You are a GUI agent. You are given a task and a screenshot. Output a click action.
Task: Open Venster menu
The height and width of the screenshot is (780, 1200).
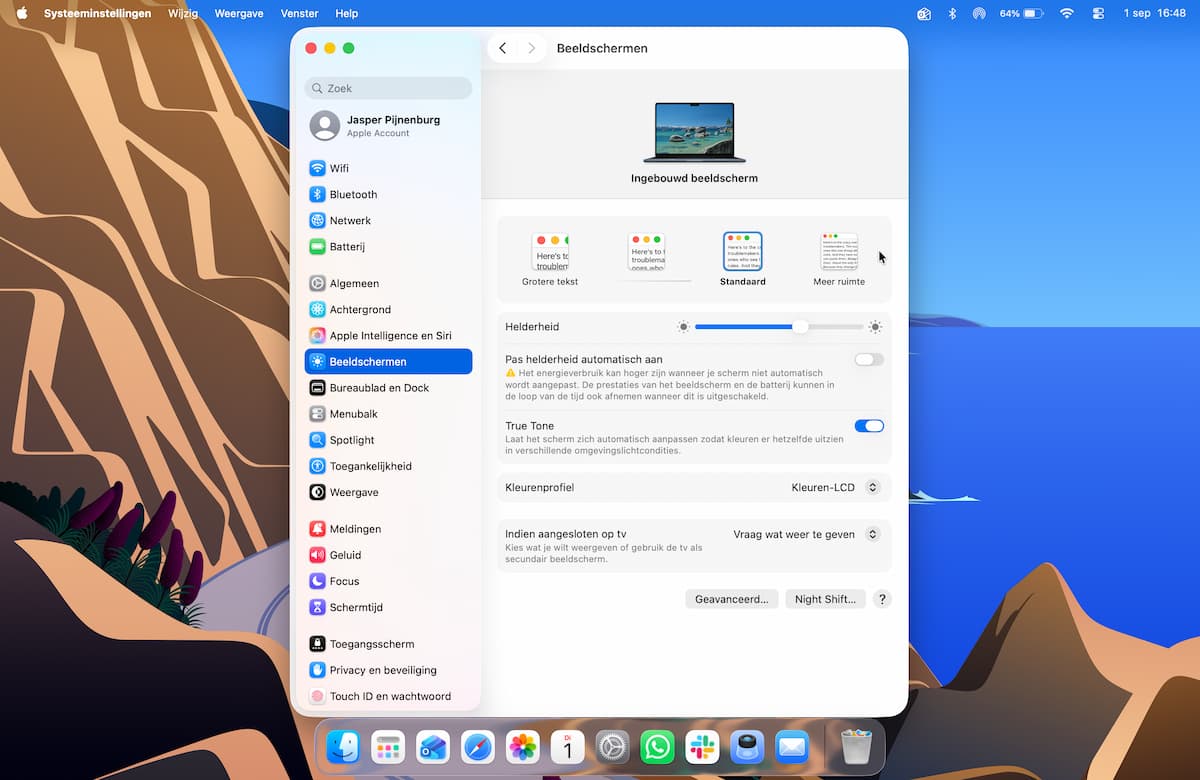[x=300, y=13]
